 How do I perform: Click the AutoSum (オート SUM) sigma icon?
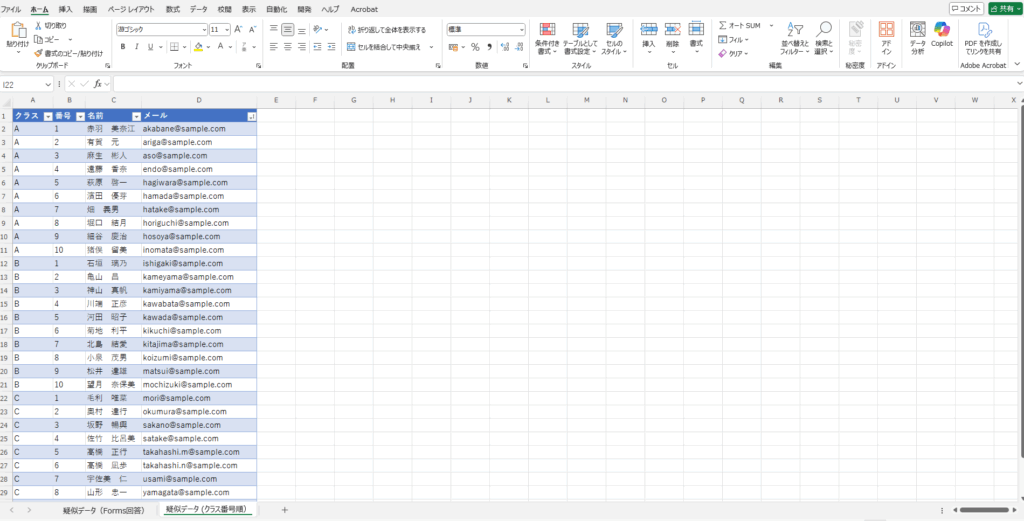(x=722, y=25)
